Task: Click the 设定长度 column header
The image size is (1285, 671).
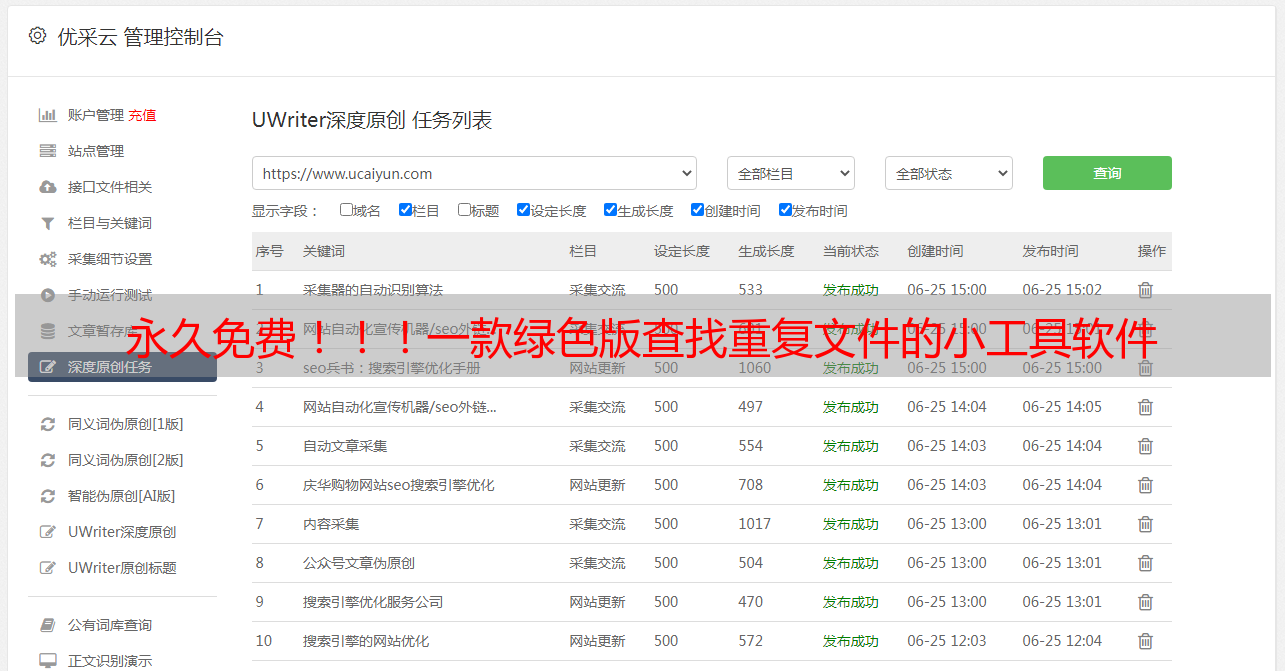Action: (682, 251)
